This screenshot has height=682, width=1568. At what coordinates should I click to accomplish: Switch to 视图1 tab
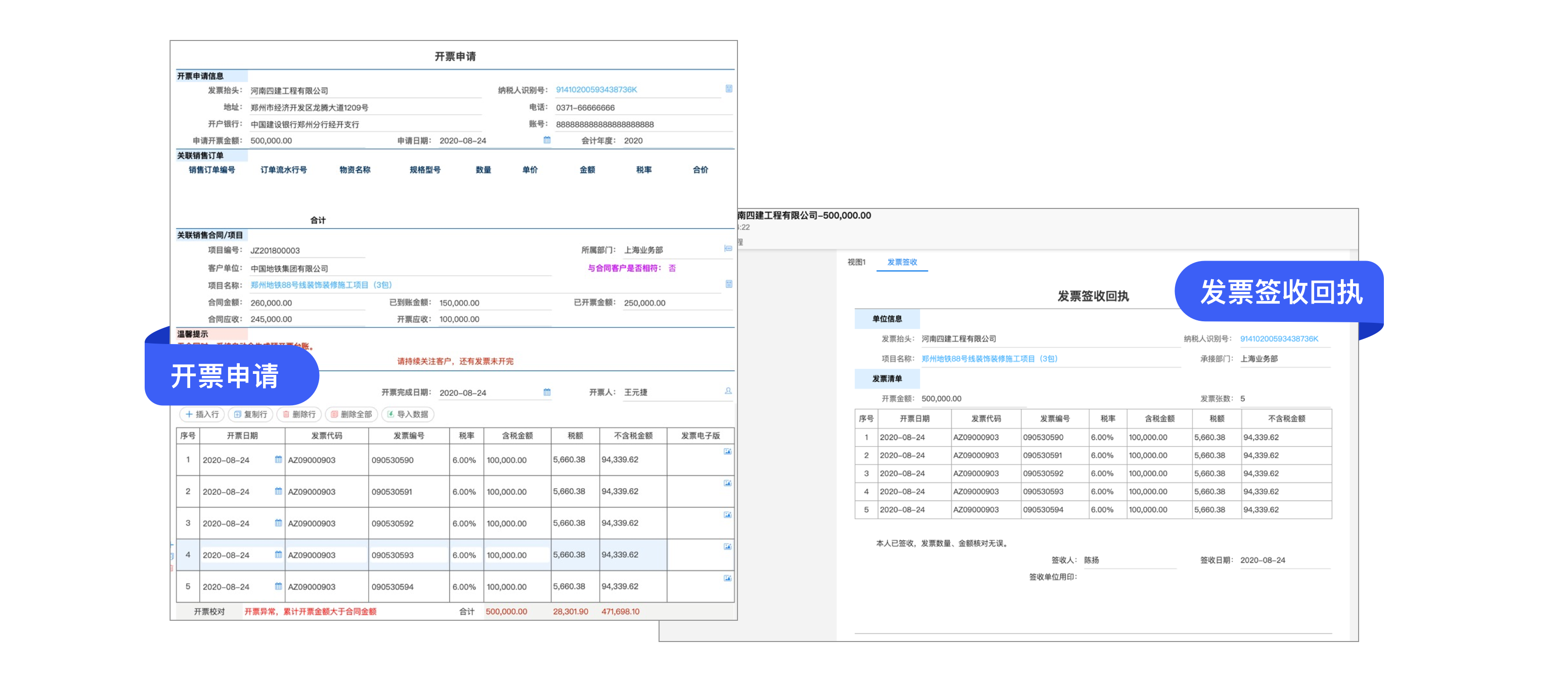point(856,262)
